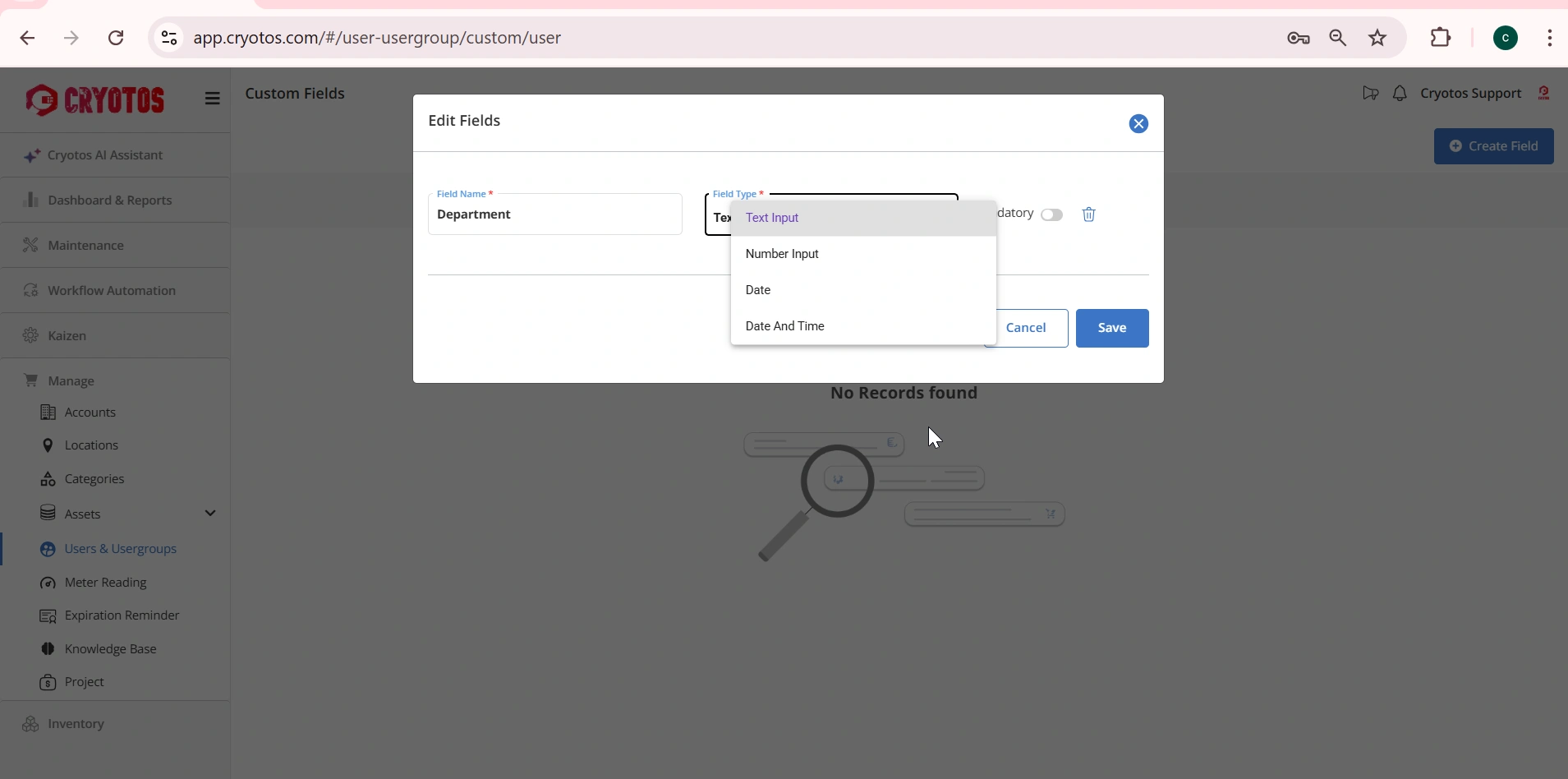Expand the Assets submenu chevron
This screenshot has height=779, width=1568.
(x=211, y=512)
